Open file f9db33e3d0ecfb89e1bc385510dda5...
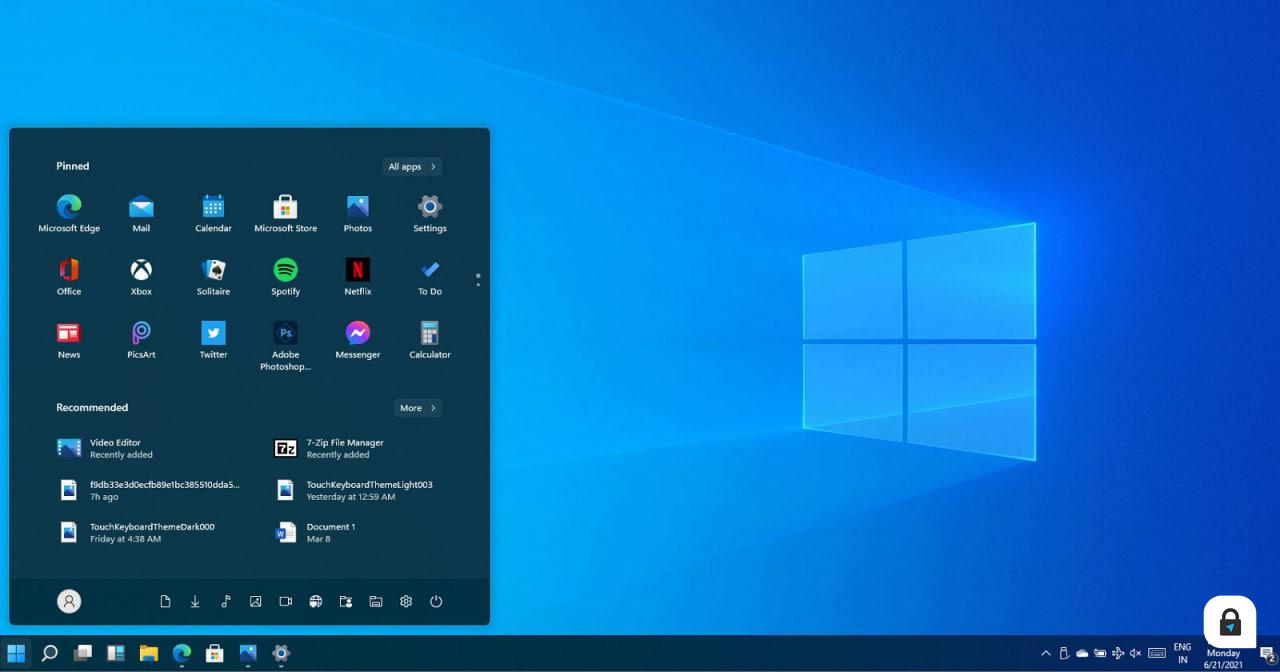This screenshot has height=672, width=1280. pyautogui.click(x=150, y=490)
